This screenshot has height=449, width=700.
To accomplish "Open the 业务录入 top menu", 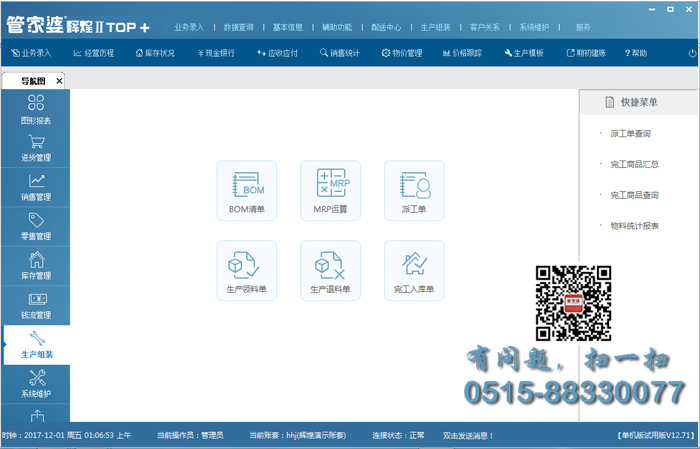I will (x=189, y=27).
